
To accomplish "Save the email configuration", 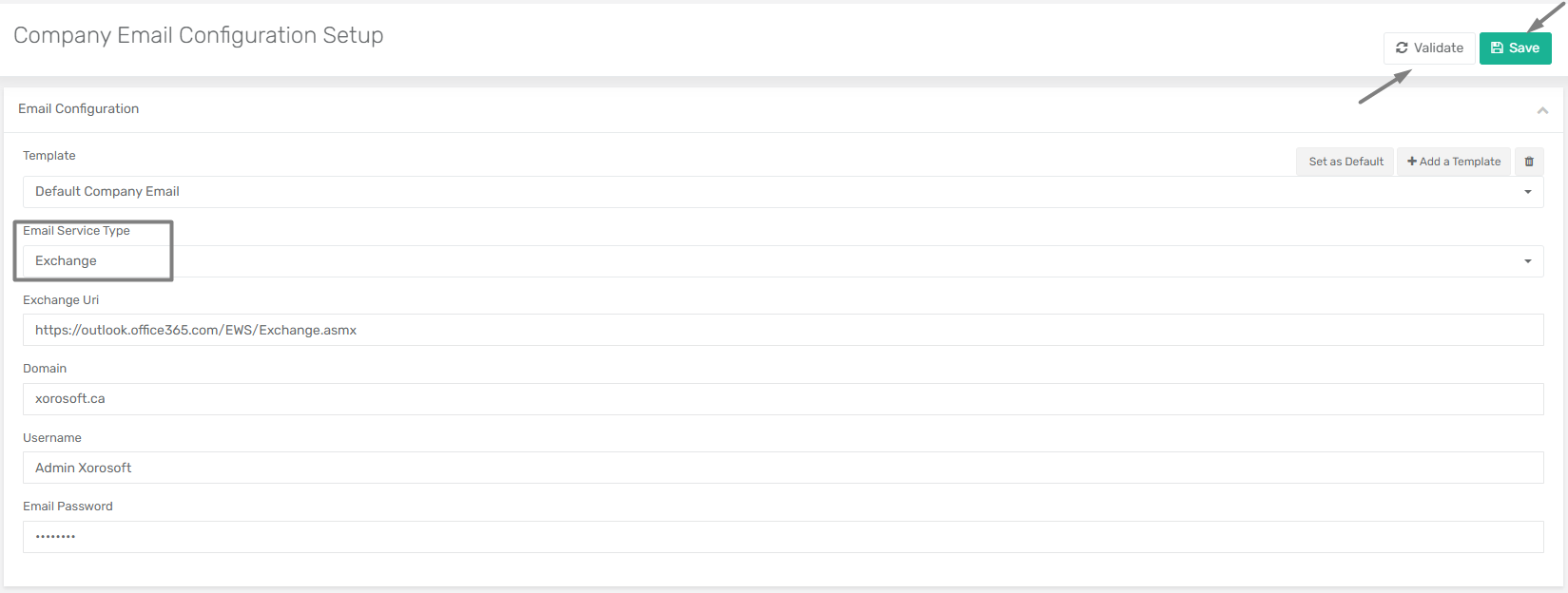I will pyautogui.click(x=1515, y=48).
